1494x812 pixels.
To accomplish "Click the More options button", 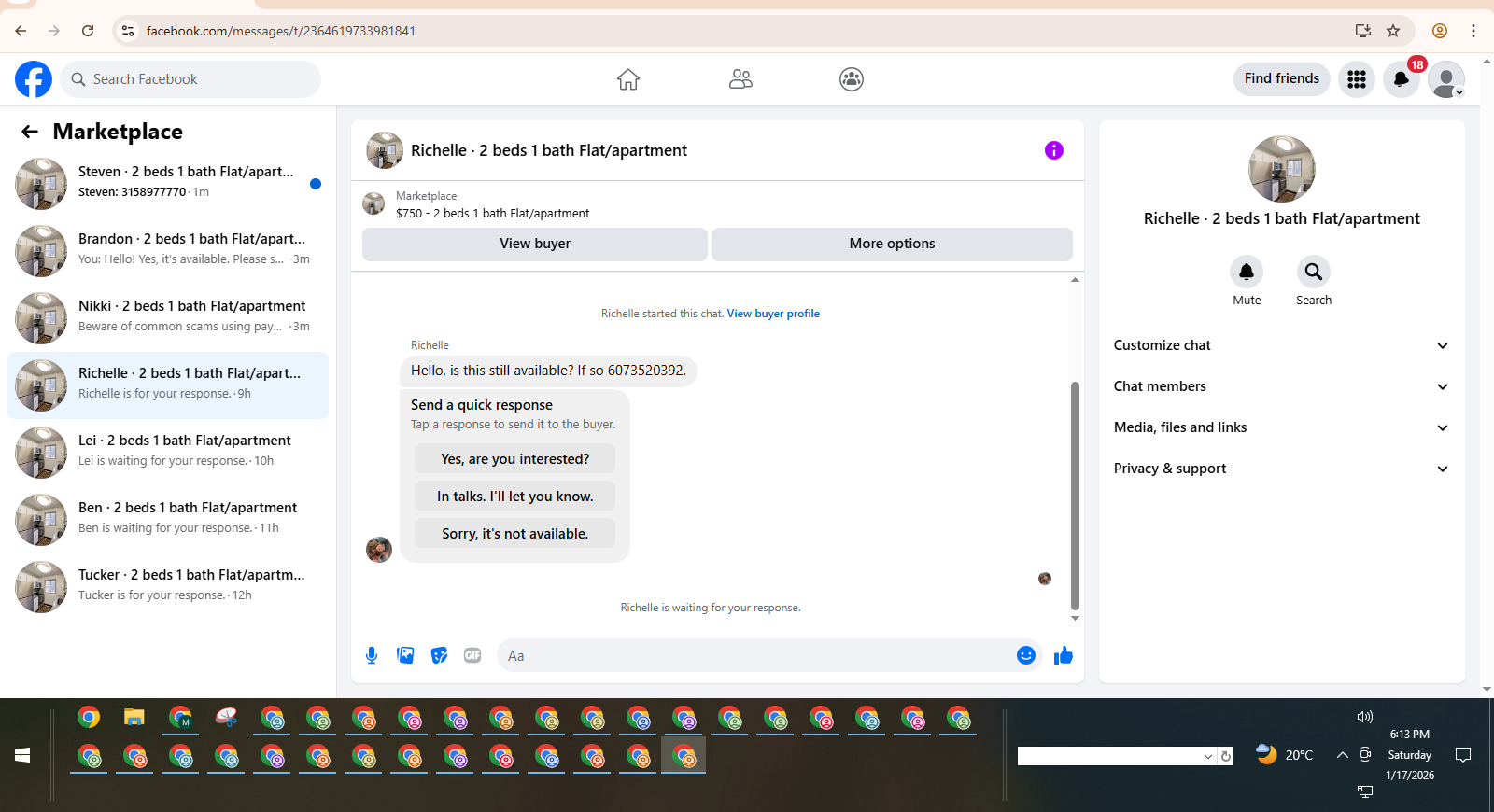I will pos(892,244).
